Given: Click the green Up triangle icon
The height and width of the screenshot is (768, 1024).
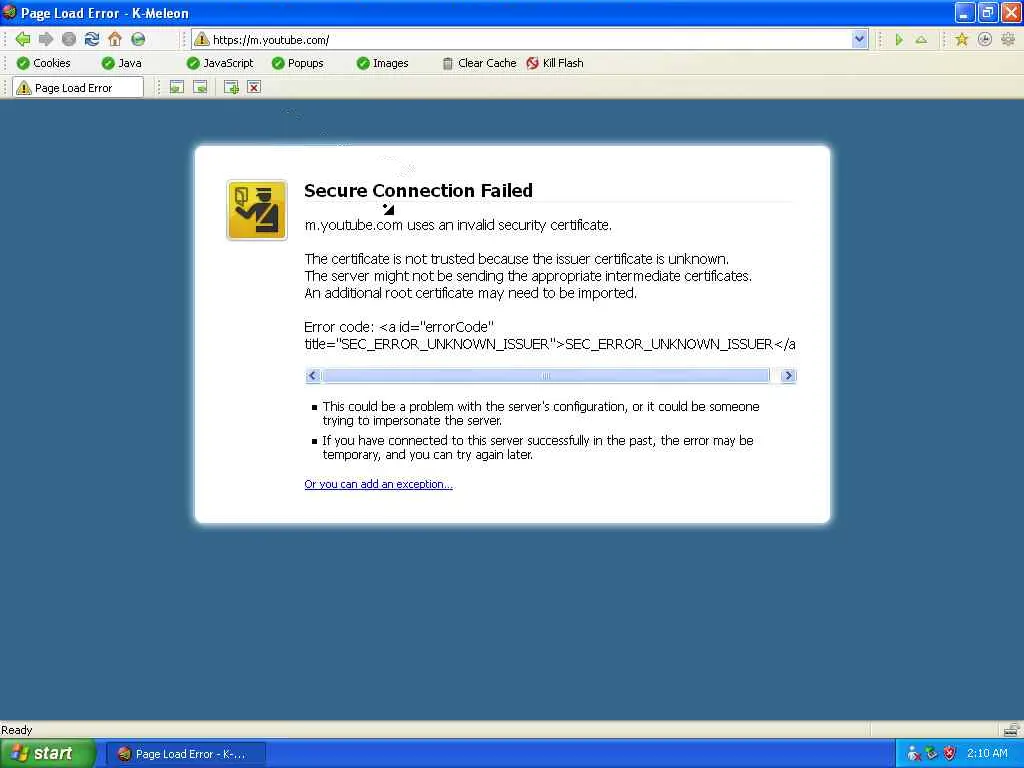Looking at the screenshot, I should tap(921, 40).
